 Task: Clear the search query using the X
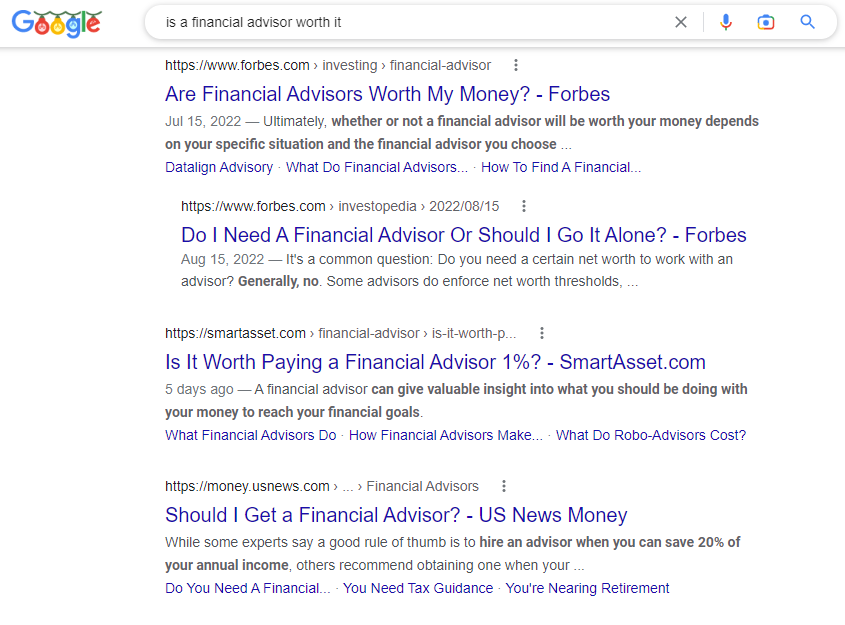681,21
